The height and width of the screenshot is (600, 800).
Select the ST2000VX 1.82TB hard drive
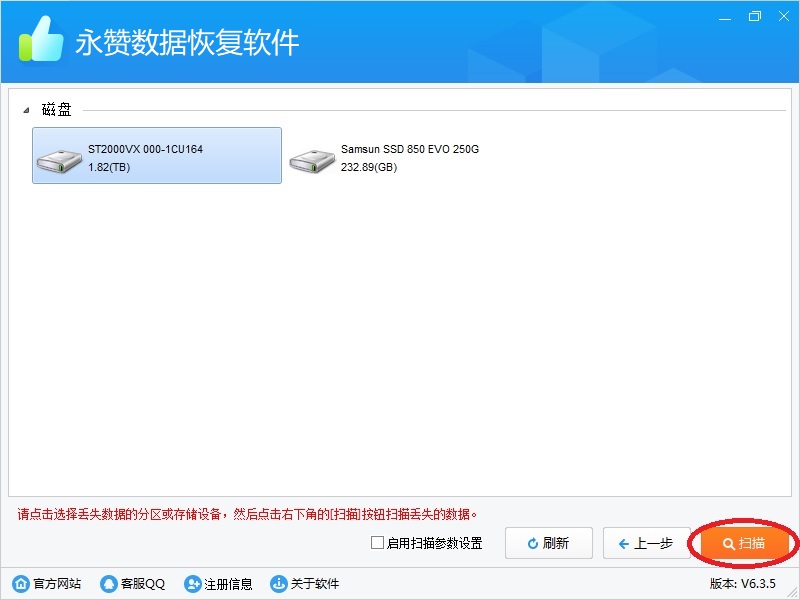(157, 156)
